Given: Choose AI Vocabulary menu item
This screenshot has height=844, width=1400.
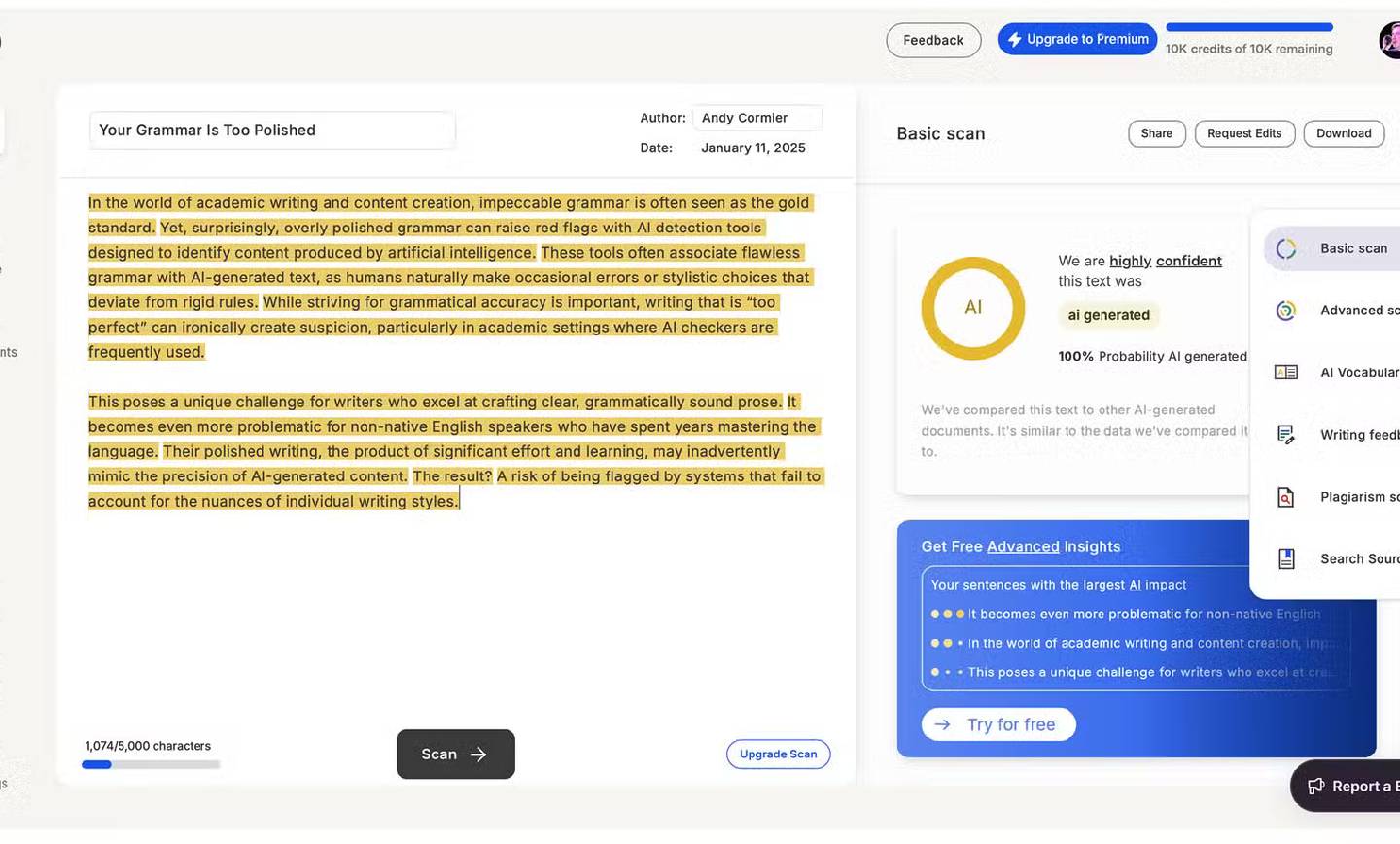Looking at the screenshot, I should coord(1332,372).
